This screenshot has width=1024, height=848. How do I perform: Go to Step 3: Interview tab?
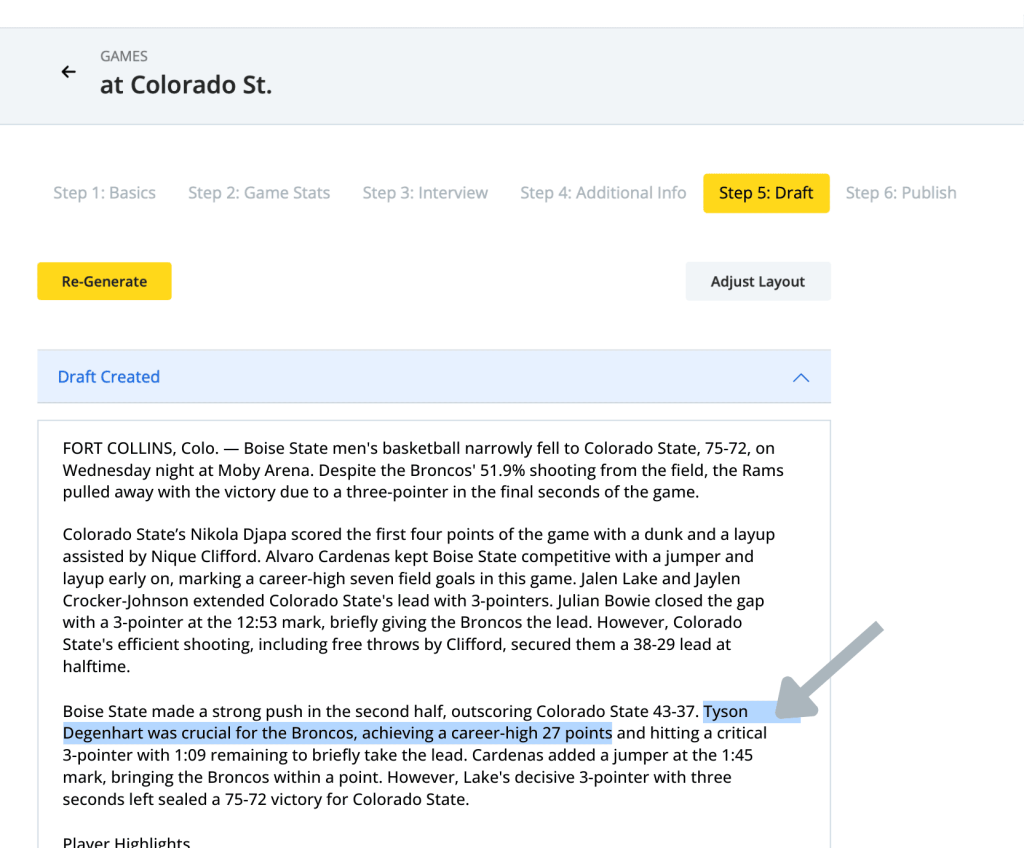click(425, 193)
